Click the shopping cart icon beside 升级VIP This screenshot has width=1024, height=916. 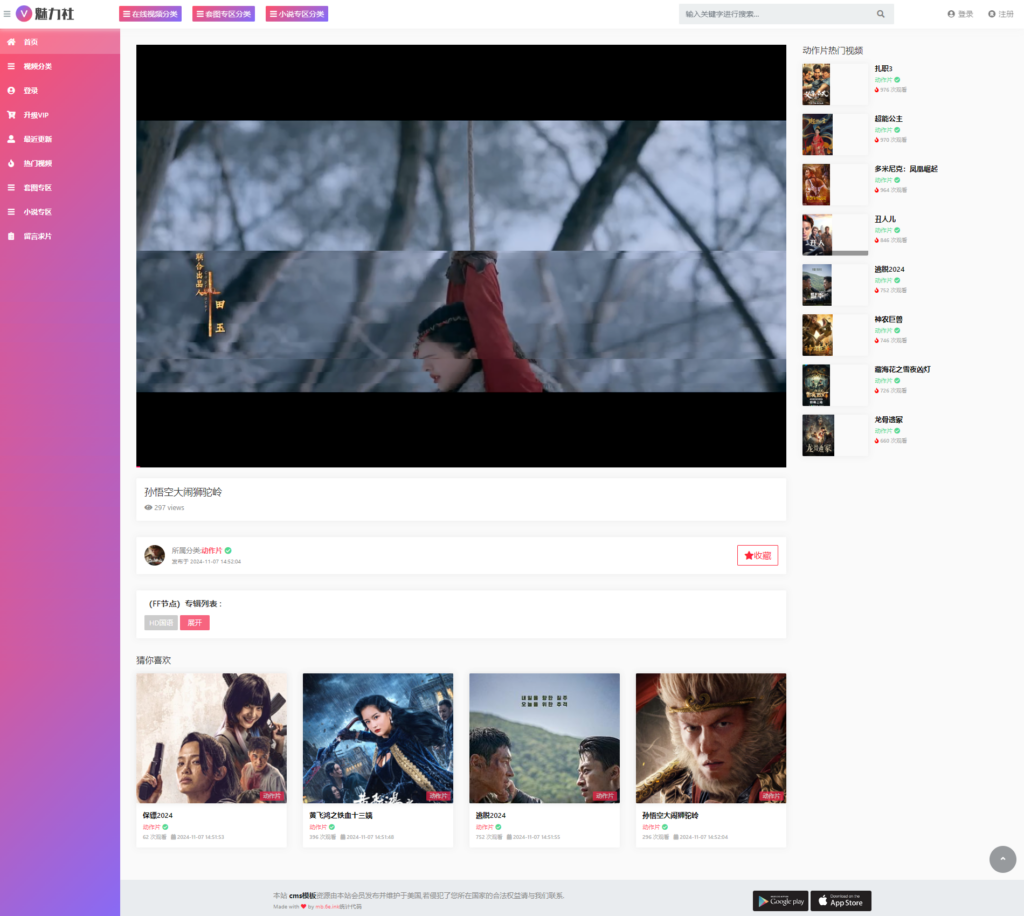(x=11, y=115)
